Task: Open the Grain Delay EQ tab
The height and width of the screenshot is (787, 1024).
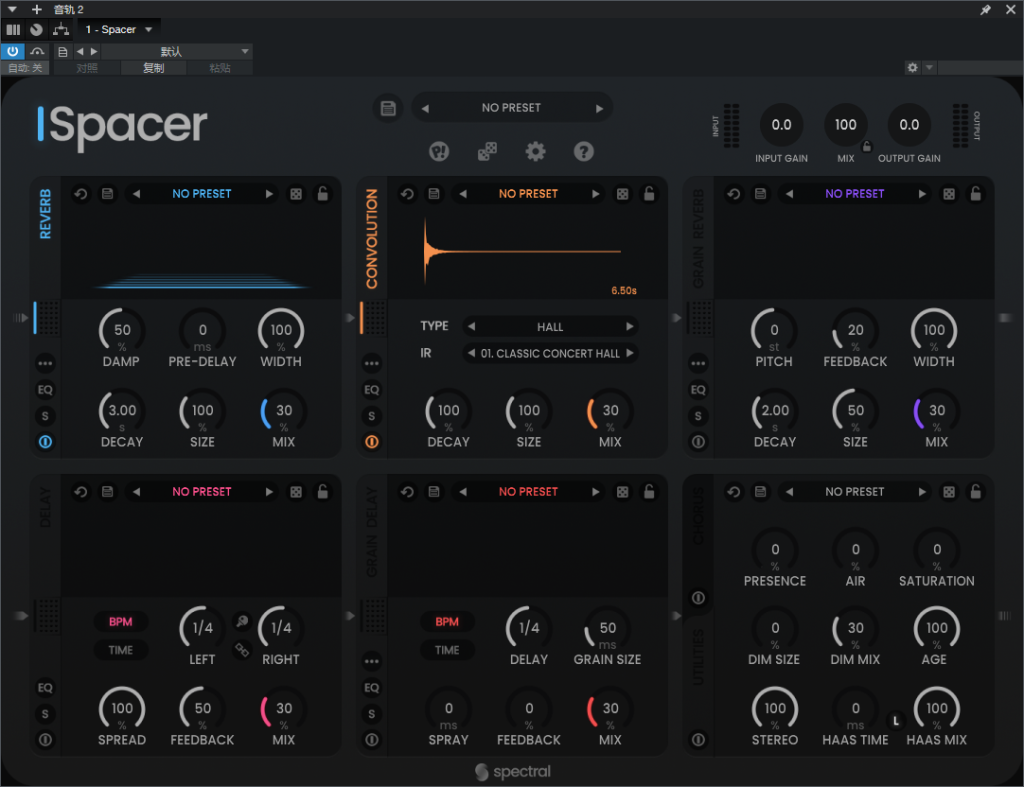Action: 372,688
